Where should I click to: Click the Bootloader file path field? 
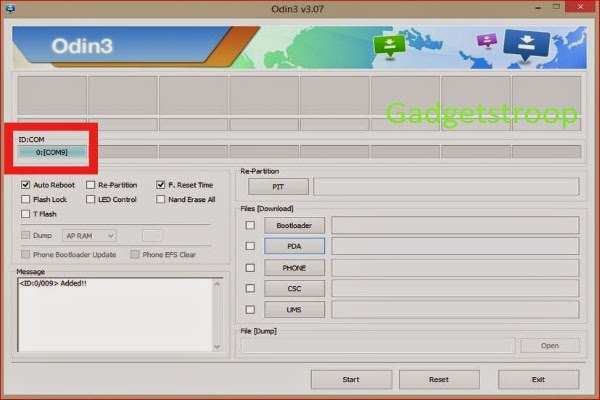coord(455,225)
